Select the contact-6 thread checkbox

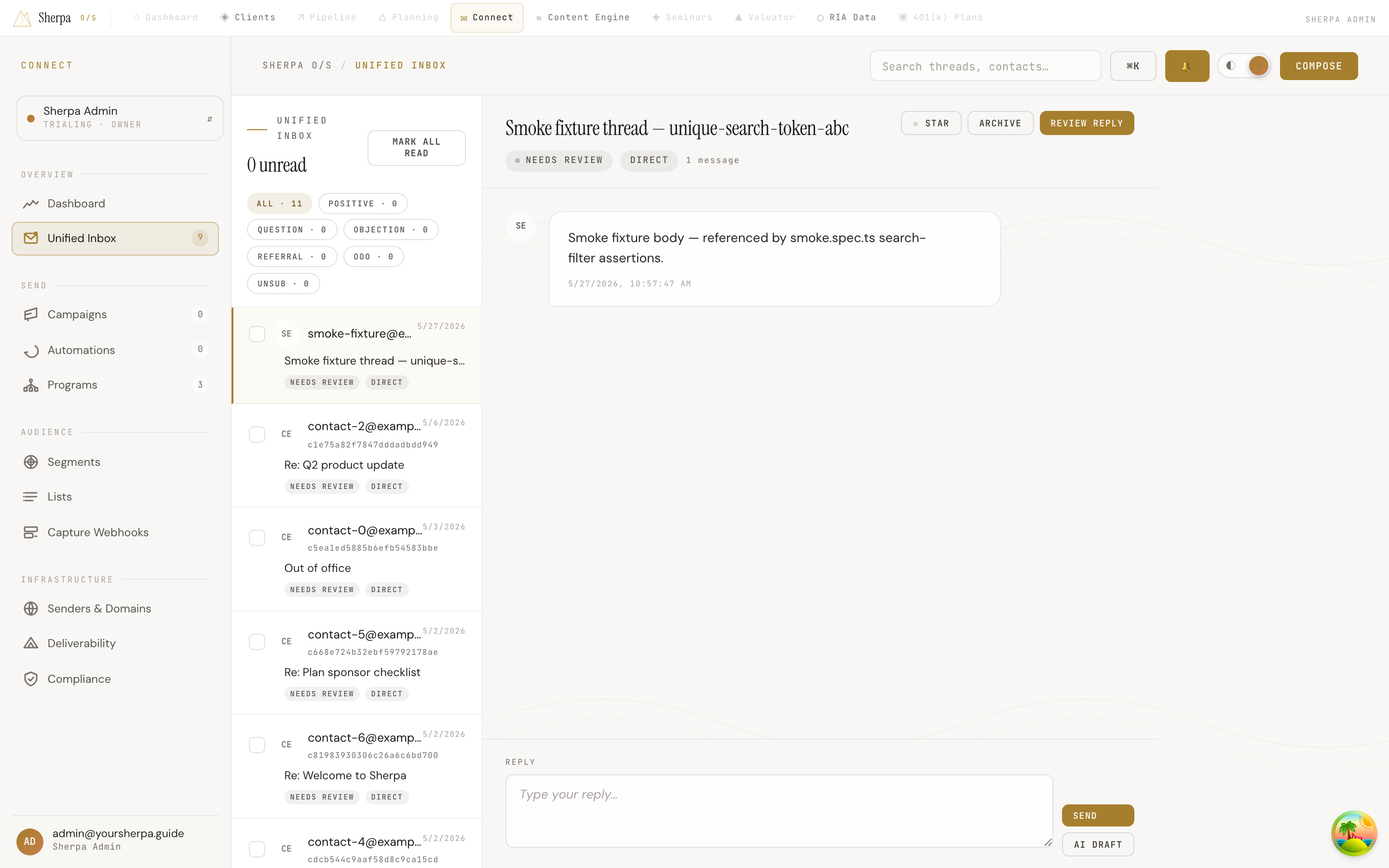257,745
